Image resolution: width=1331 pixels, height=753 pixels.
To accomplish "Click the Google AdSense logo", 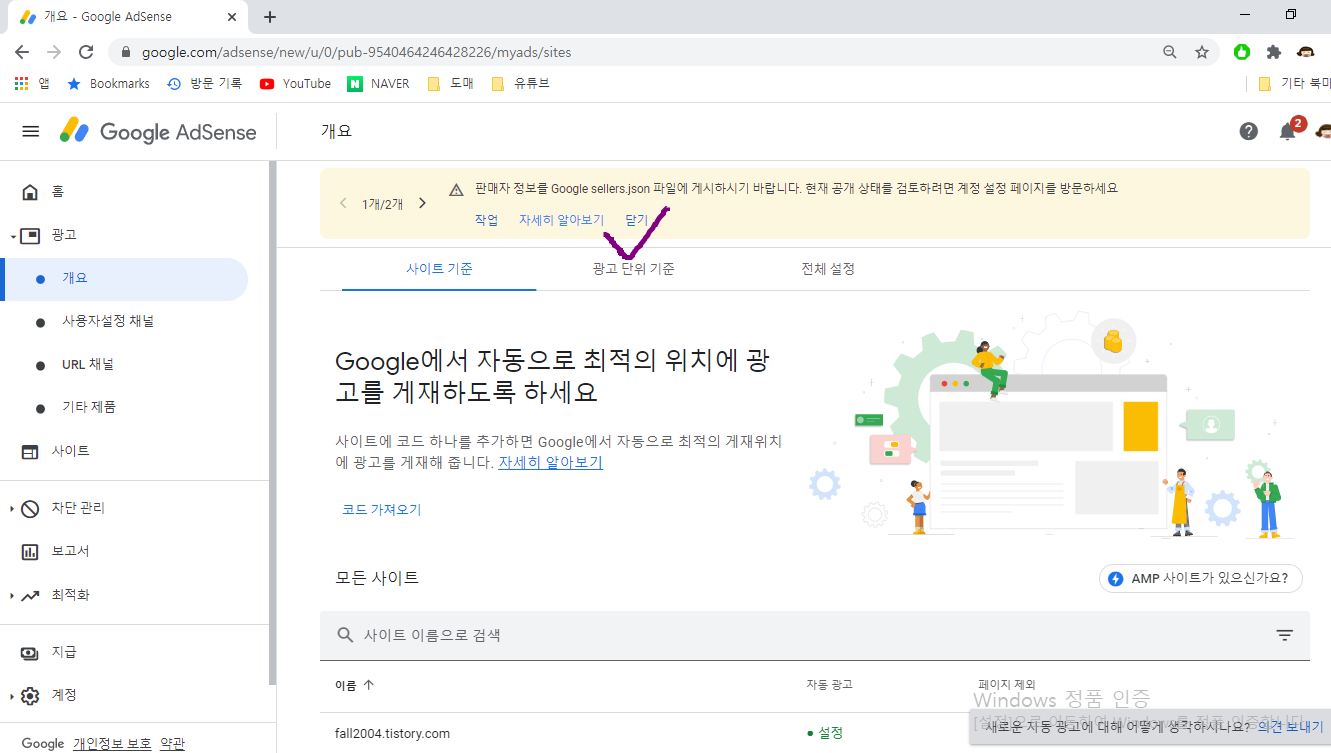I will pos(158,131).
